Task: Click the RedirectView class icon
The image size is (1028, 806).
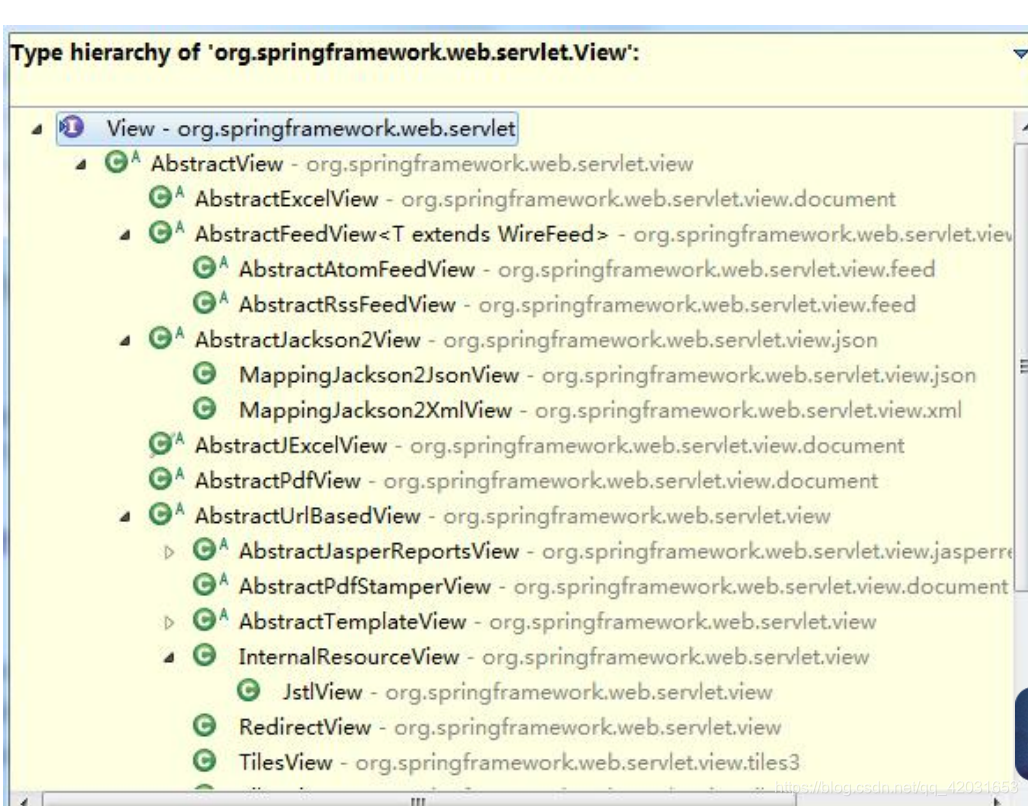Action: pyautogui.click(x=204, y=725)
